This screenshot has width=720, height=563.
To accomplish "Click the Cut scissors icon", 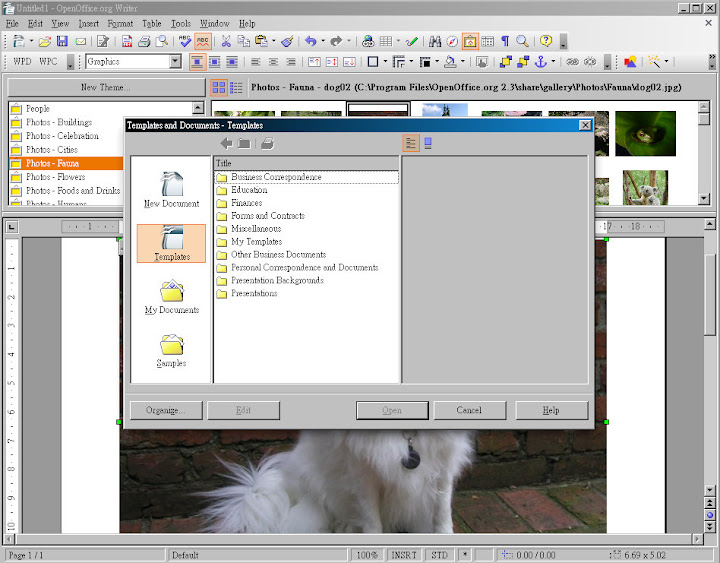I will 225,41.
